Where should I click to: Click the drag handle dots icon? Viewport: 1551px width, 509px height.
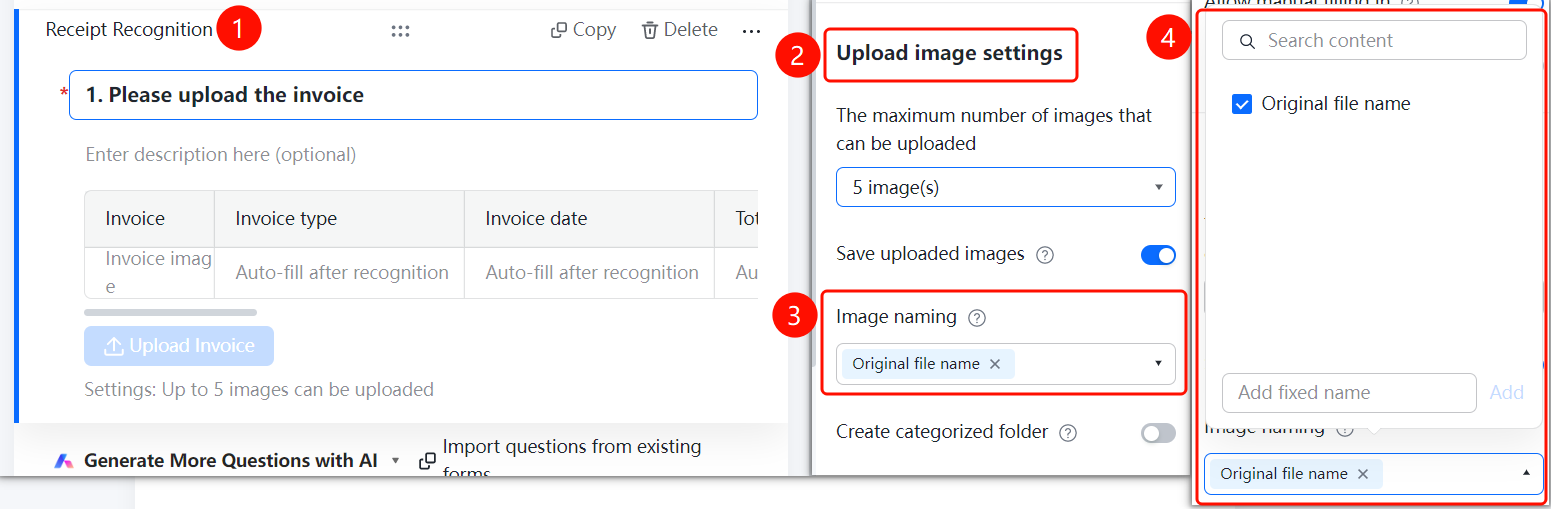coord(400,31)
